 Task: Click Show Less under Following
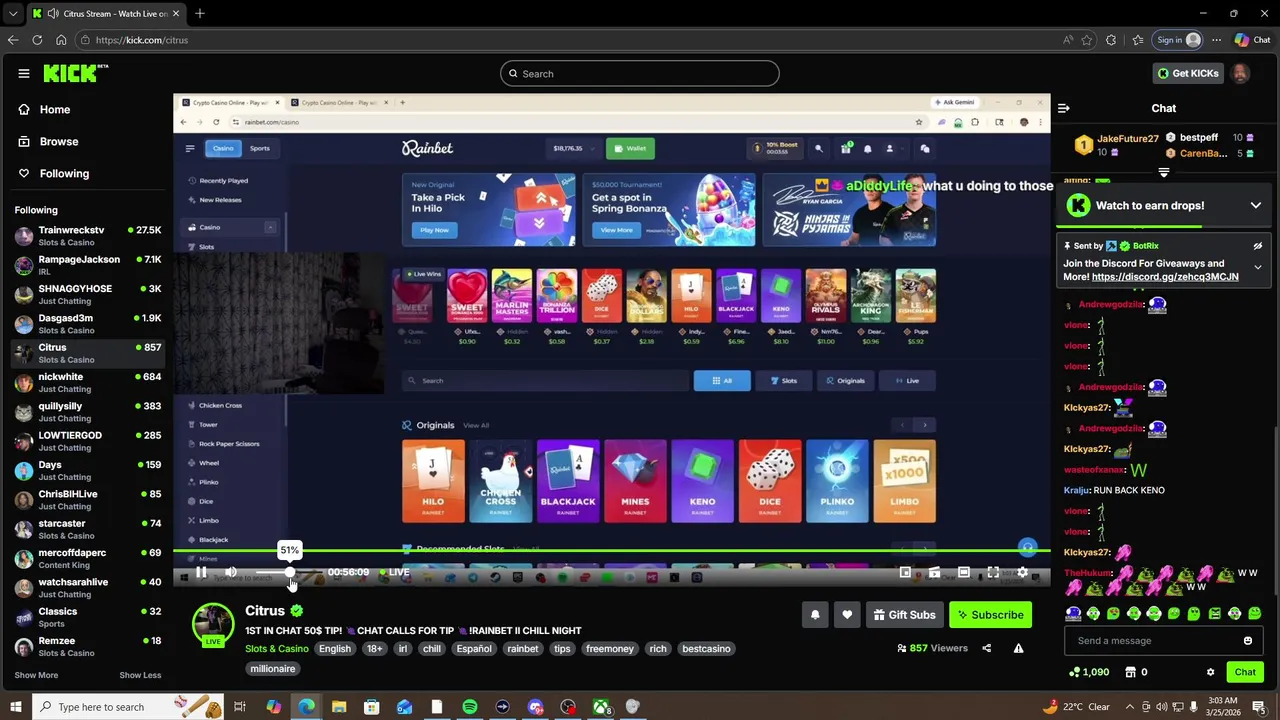(140, 675)
